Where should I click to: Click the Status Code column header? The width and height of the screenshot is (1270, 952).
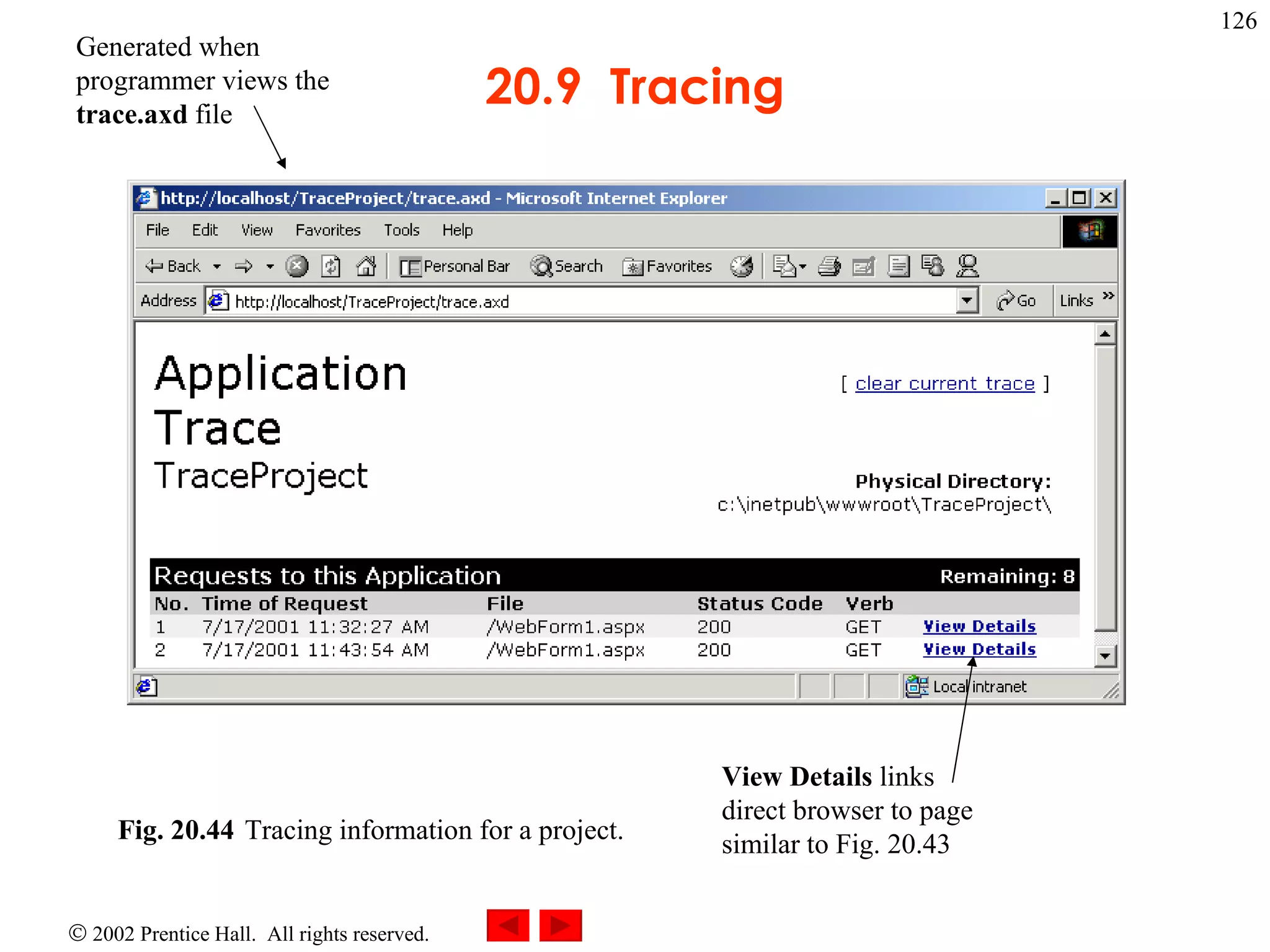click(x=760, y=604)
